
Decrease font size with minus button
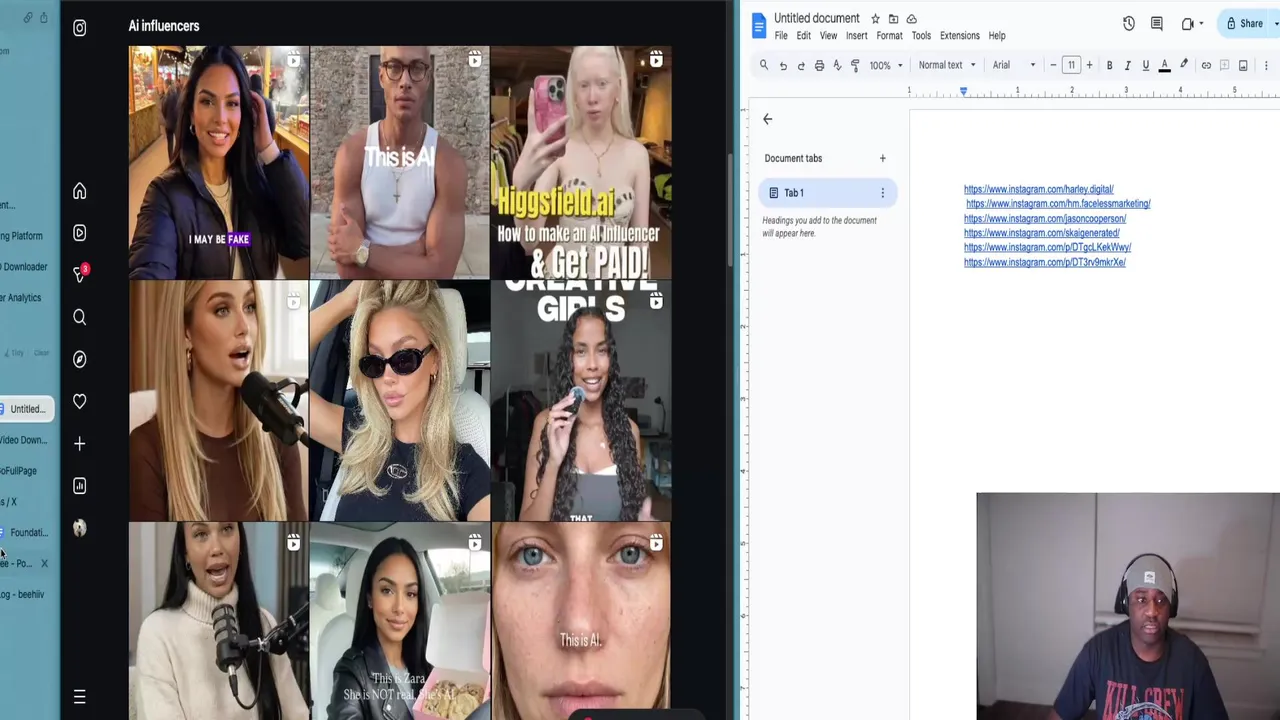pyautogui.click(x=1053, y=65)
